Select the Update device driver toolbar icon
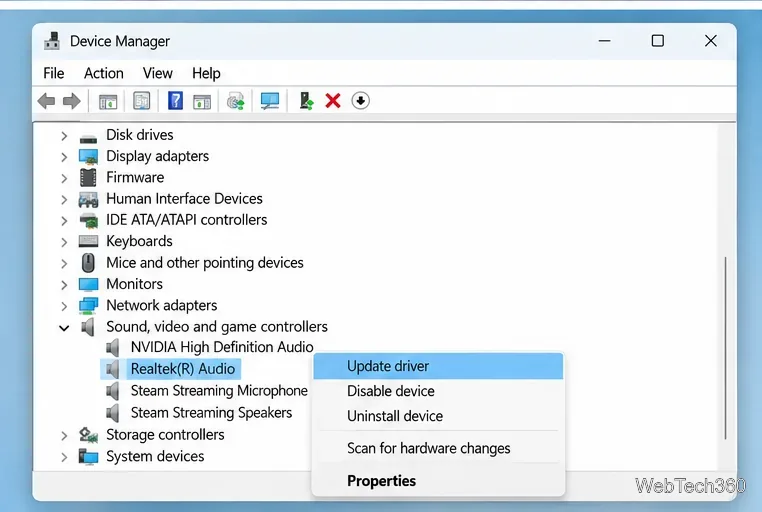Screen dimensions: 762x512 pyautogui.click(x=235, y=101)
